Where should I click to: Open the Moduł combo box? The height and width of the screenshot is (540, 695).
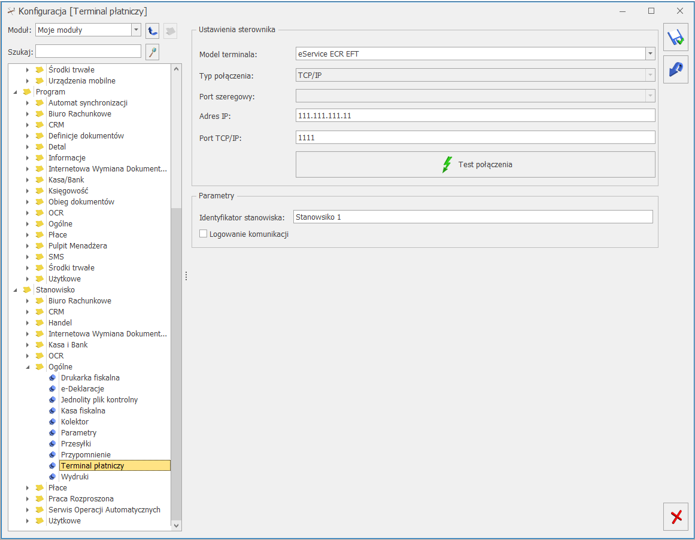point(136,31)
